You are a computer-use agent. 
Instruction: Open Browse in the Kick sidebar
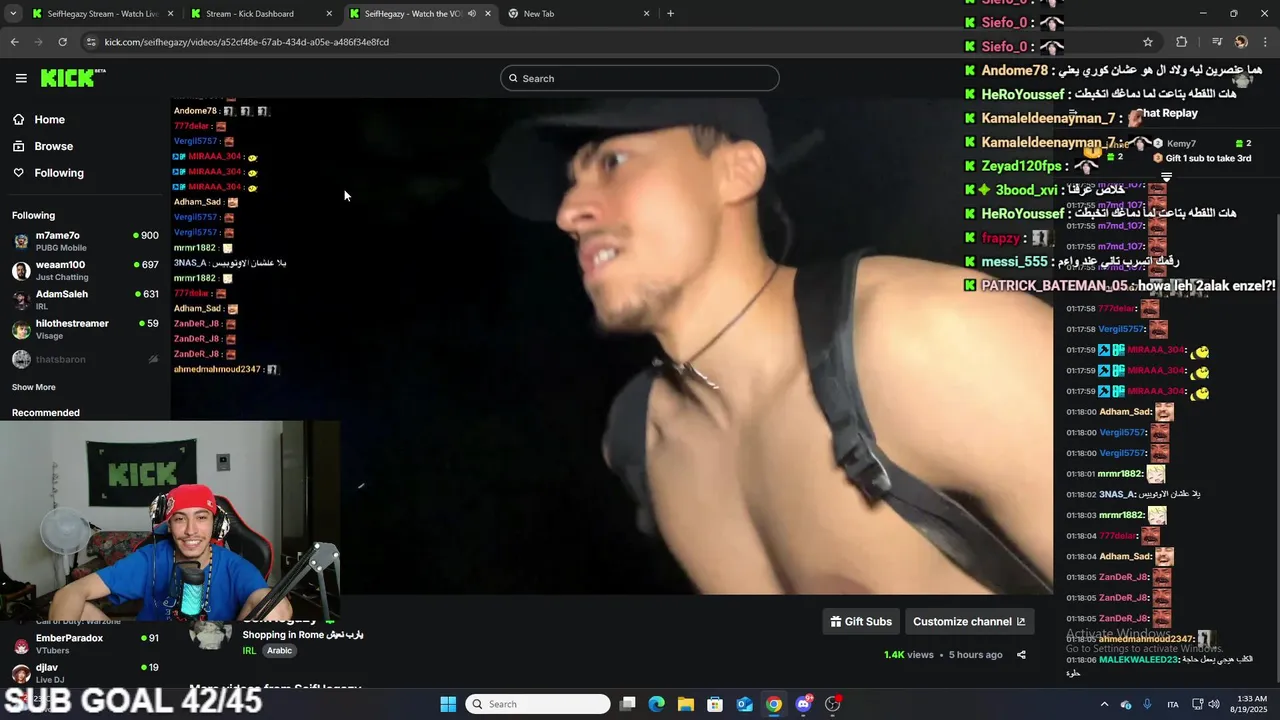pyautogui.click(x=53, y=146)
